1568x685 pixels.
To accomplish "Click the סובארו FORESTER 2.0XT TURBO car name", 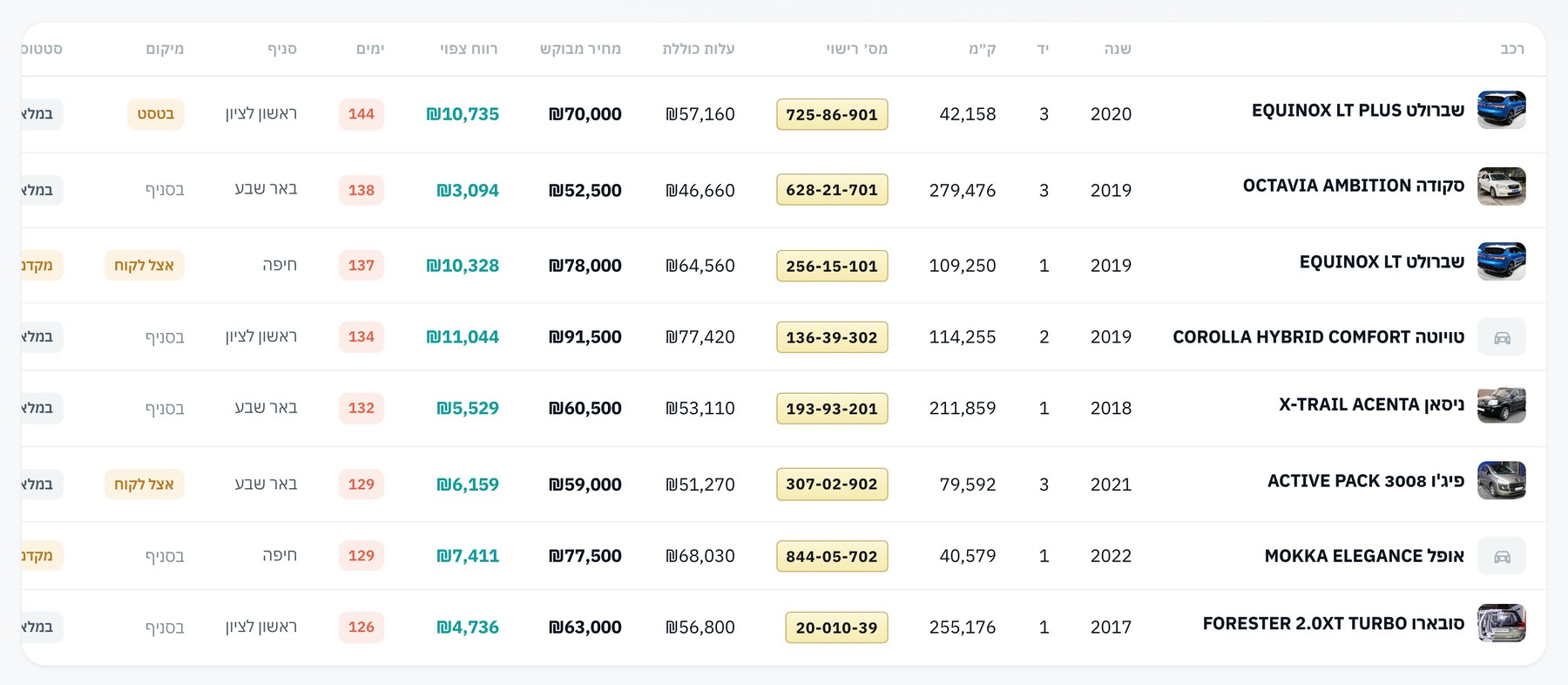I will pyautogui.click(x=1334, y=624).
